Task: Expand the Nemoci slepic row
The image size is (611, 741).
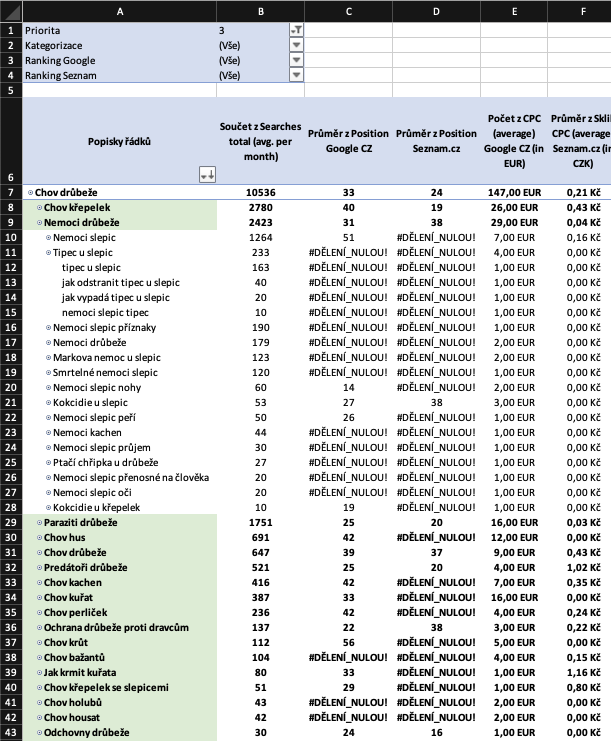Action: 48,237
